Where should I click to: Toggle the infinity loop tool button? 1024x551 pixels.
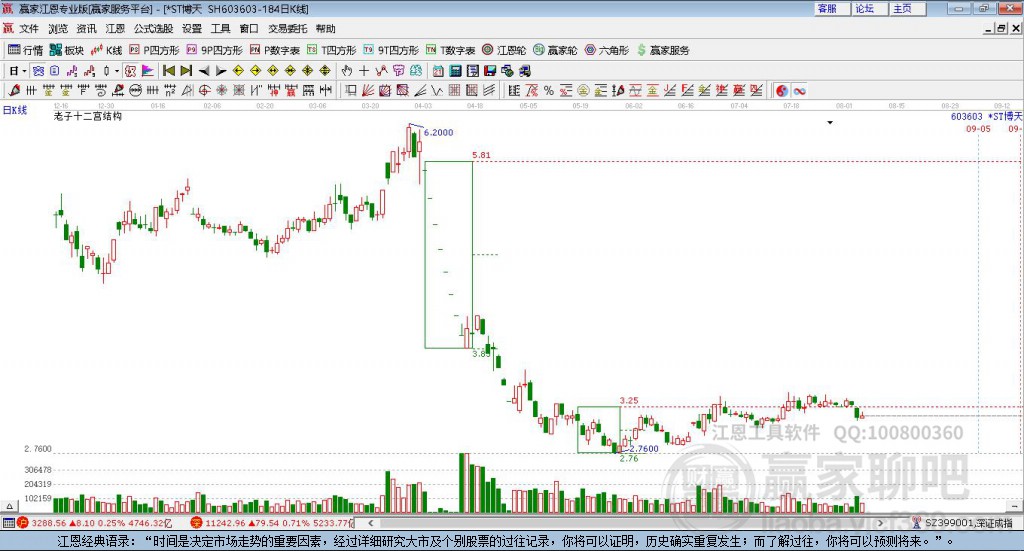(x=799, y=91)
